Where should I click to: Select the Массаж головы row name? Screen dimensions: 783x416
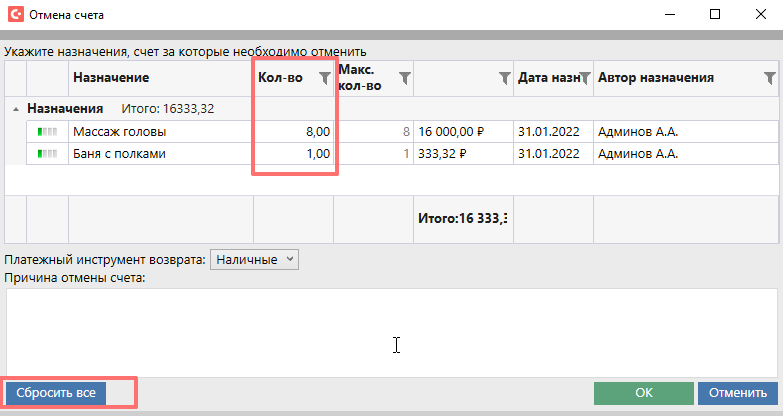(120, 131)
